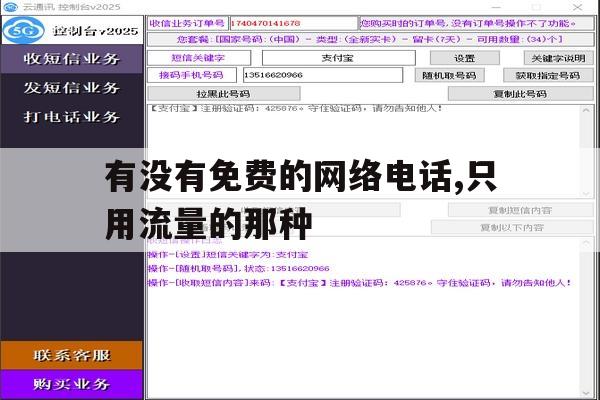Click log line 操作-[设置]短信关键字为:支付宝
Screen dimensions: 600x400
tap(228, 255)
